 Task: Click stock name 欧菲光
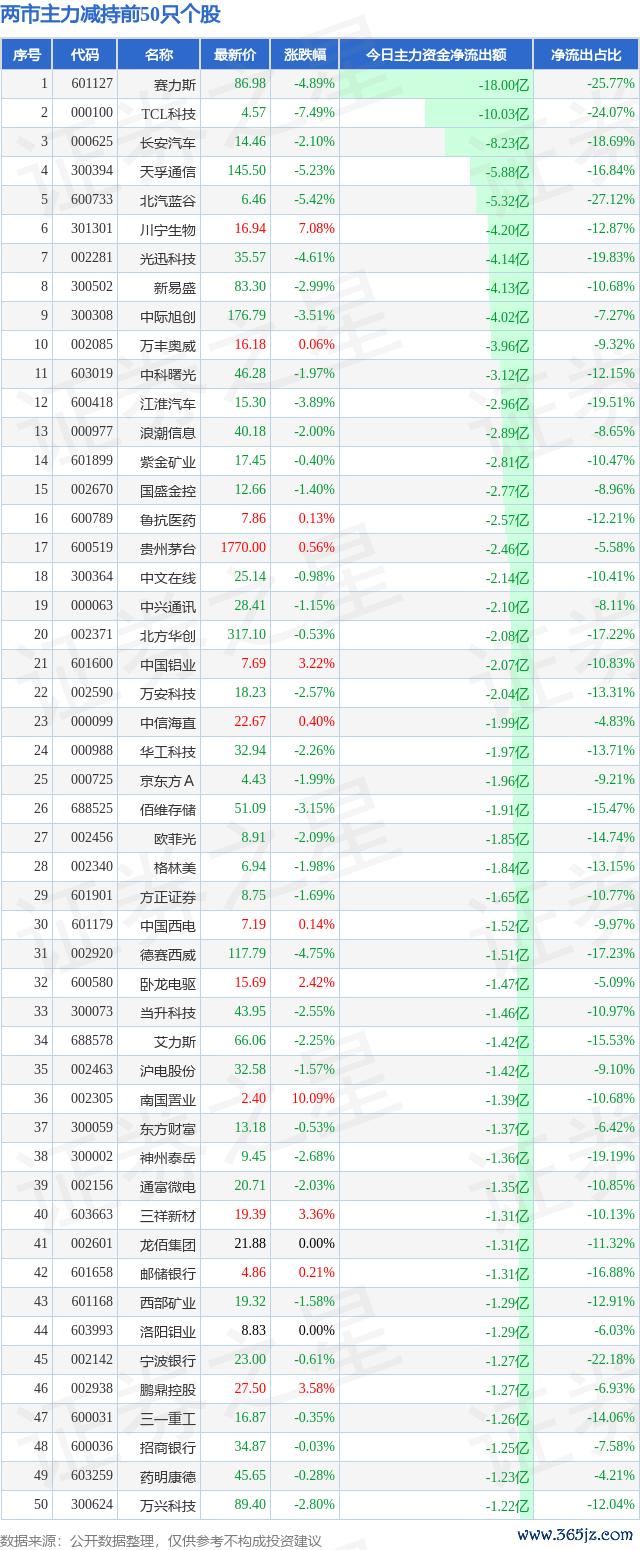pos(175,838)
